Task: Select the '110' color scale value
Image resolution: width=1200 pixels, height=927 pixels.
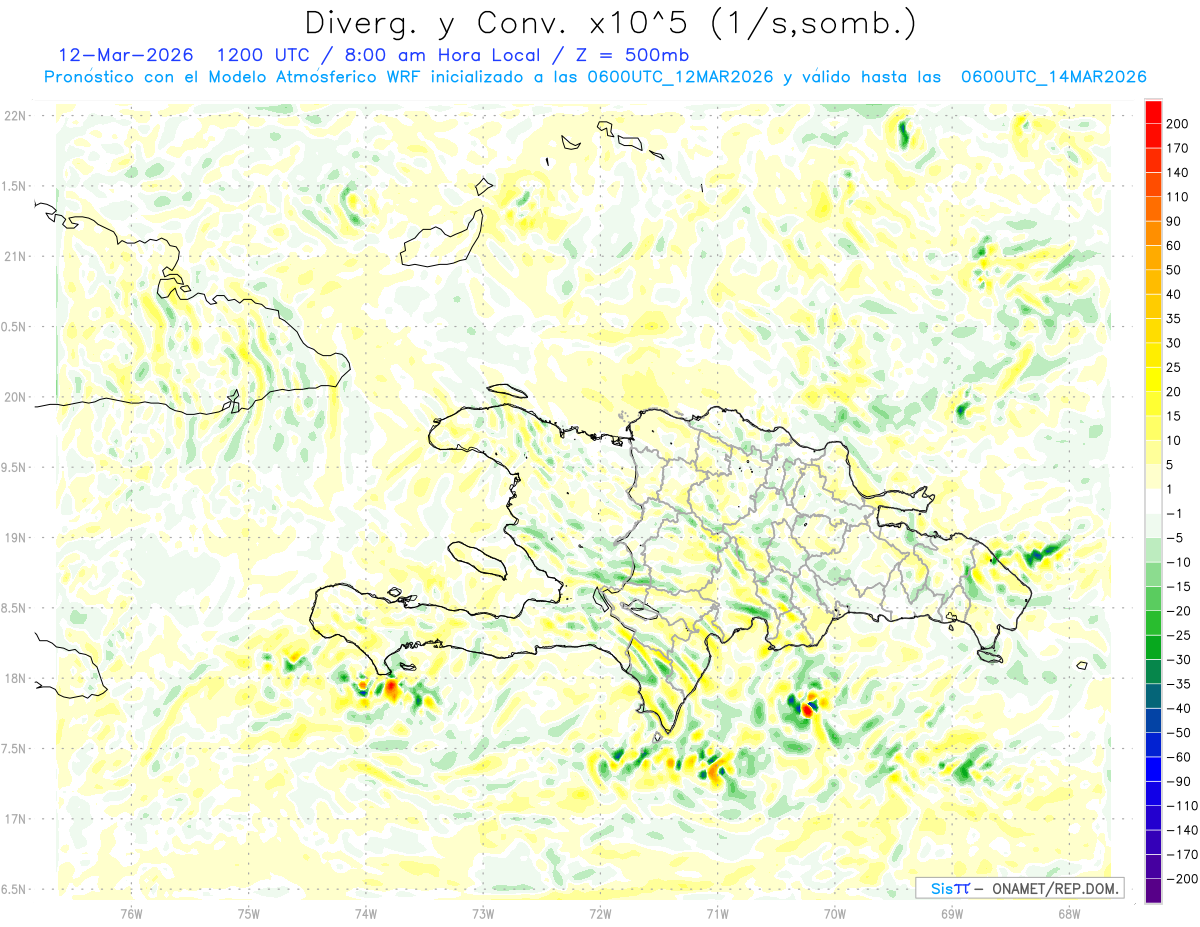Action: [1178, 197]
